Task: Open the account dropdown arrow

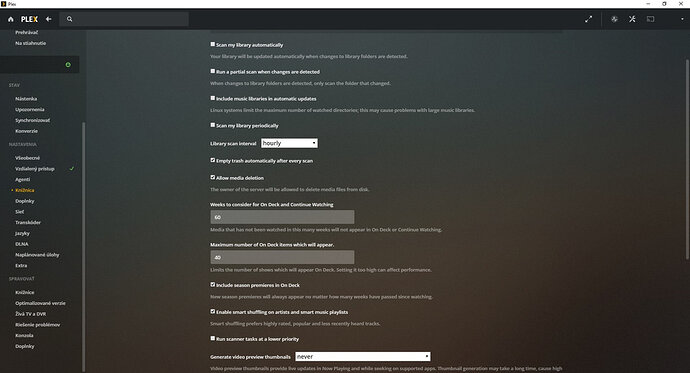Action: 683,19
